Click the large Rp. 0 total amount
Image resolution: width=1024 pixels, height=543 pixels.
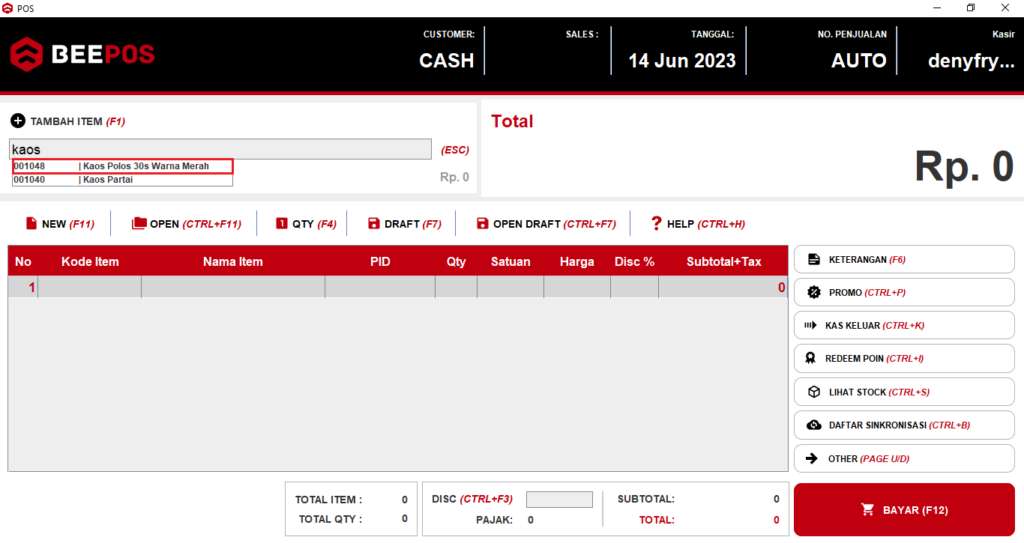point(963,166)
